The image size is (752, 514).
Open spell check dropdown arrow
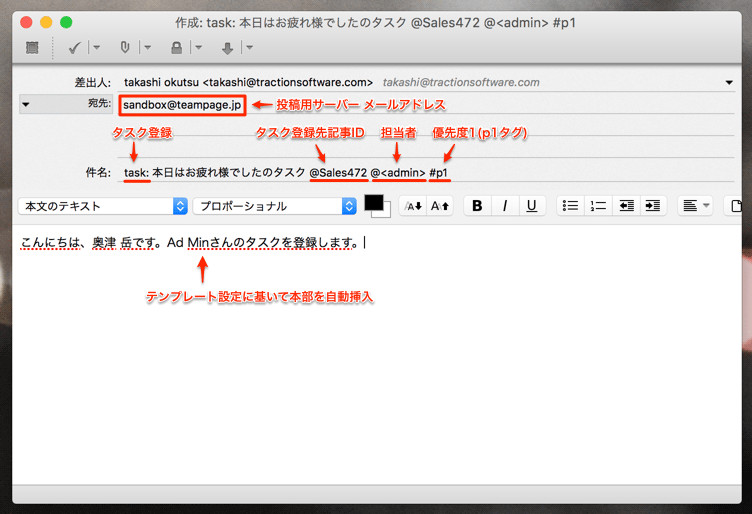pos(96,47)
